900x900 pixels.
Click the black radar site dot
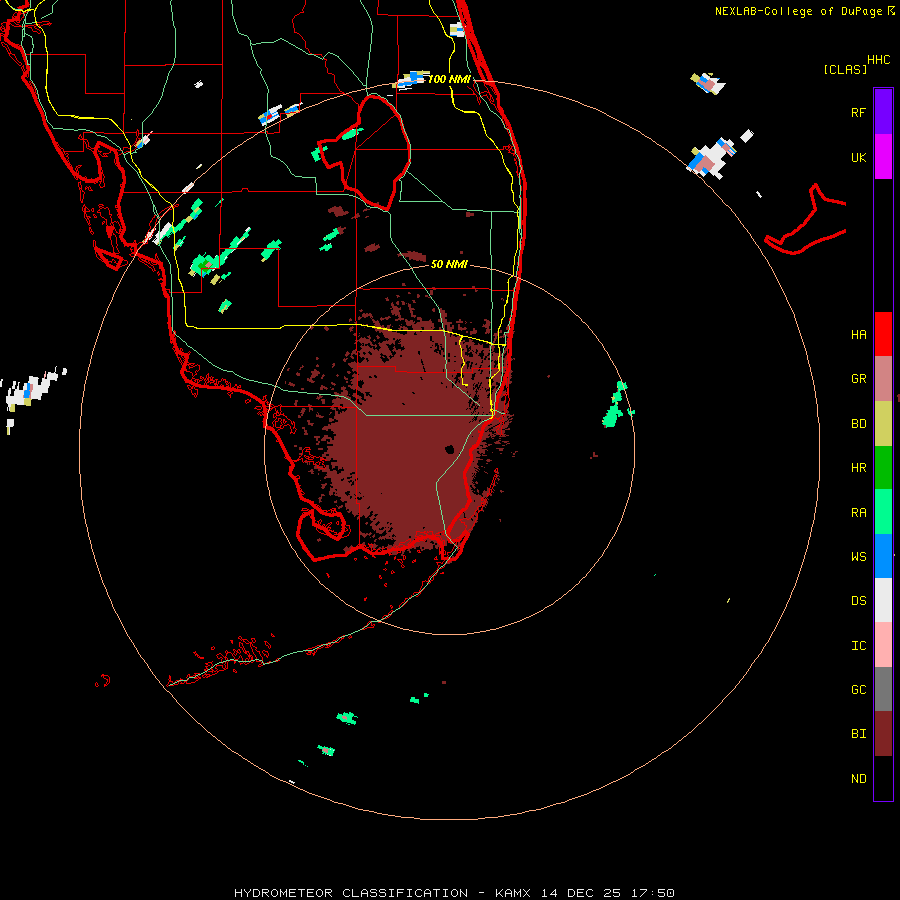point(449,449)
